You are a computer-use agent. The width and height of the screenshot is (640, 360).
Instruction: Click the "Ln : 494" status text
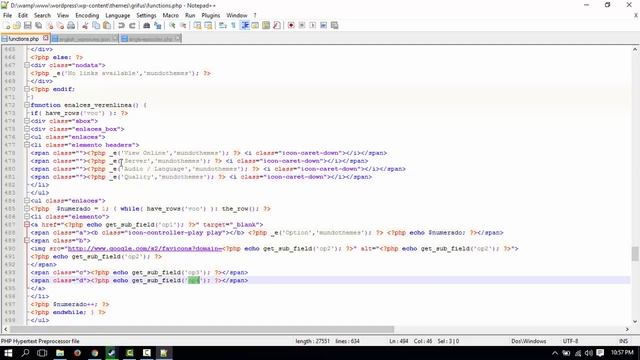click(398, 341)
